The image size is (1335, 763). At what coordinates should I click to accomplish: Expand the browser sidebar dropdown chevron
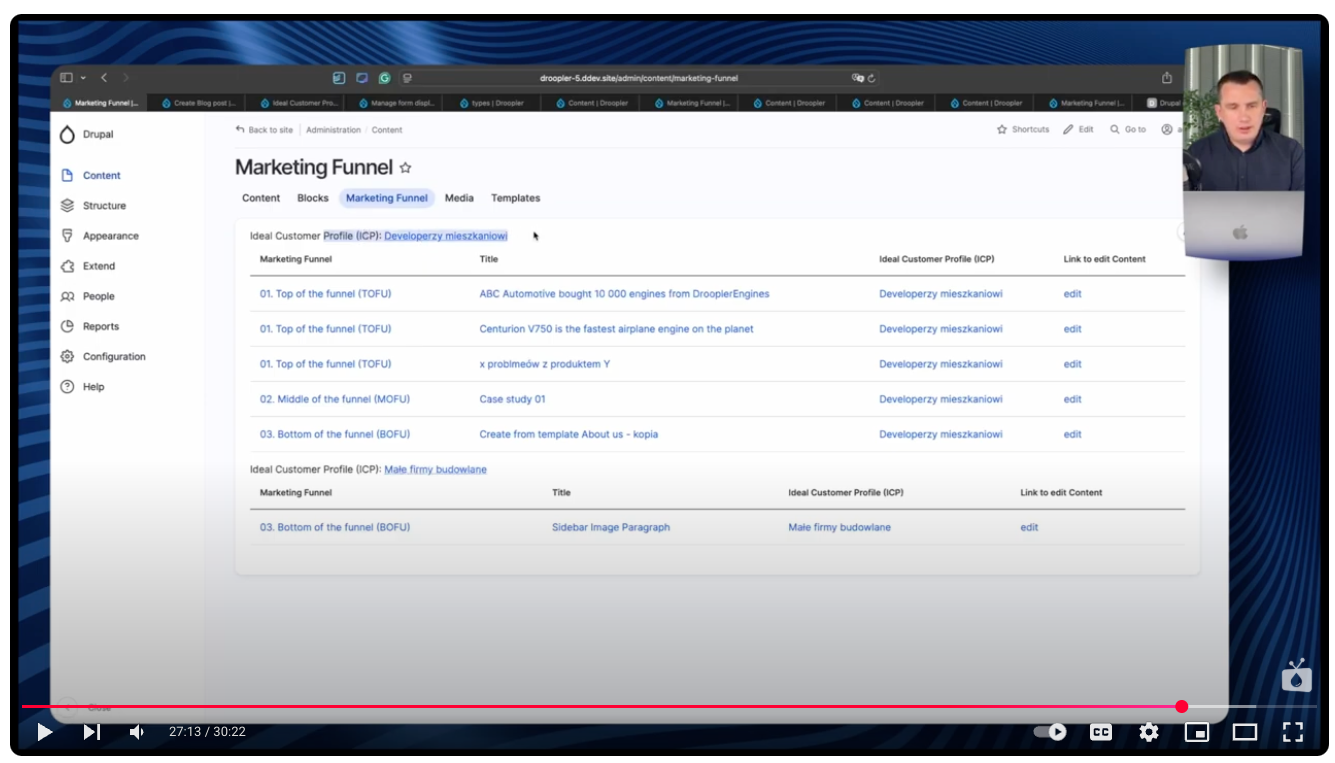(x=83, y=78)
